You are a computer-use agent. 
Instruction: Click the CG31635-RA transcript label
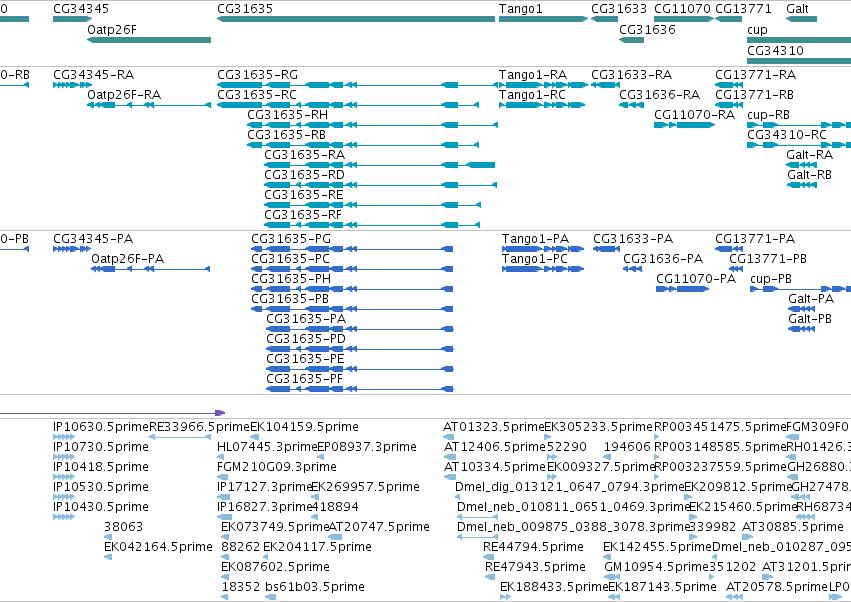point(304,155)
